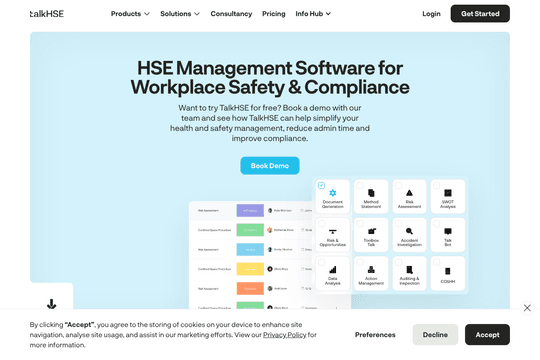Viewport: 540px width, 360px height.
Task: Go to the Consultancy page
Action: (231, 14)
